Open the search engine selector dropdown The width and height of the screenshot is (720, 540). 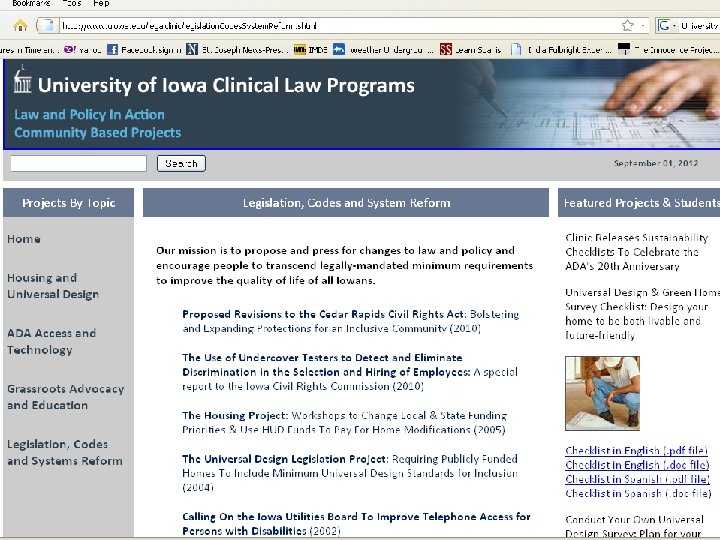click(x=675, y=26)
